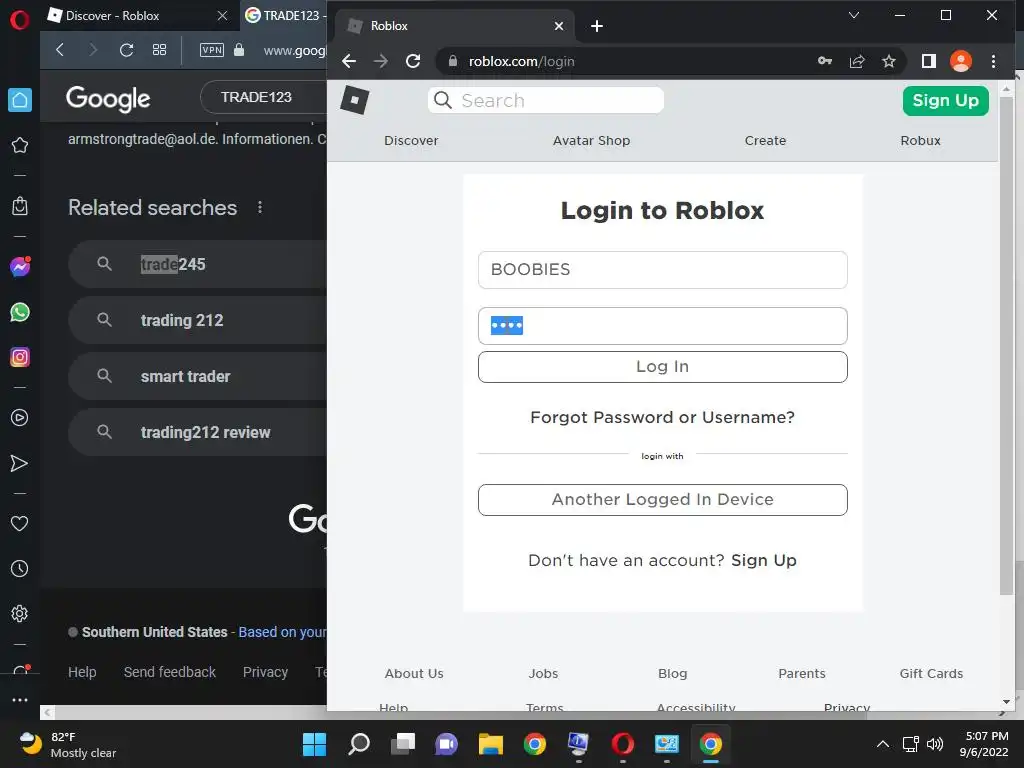
Task: Click Another Logged In Device button
Action: tap(662, 500)
